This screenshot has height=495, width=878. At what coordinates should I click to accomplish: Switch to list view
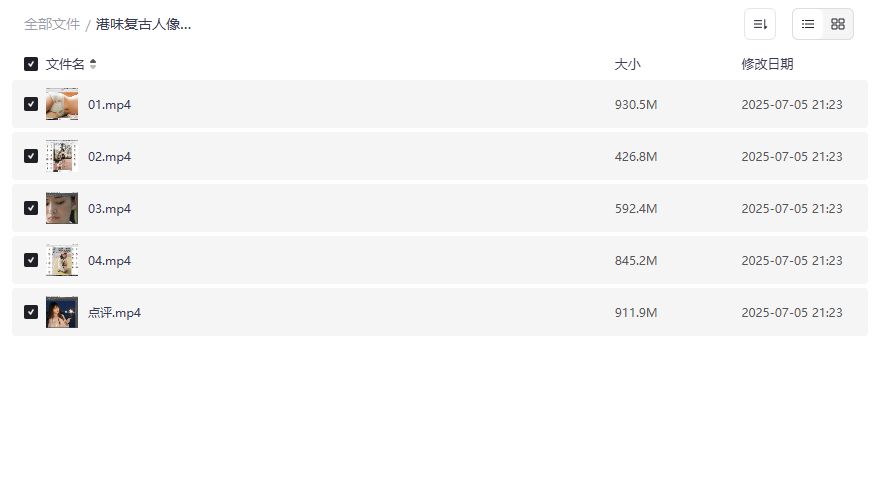808,24
